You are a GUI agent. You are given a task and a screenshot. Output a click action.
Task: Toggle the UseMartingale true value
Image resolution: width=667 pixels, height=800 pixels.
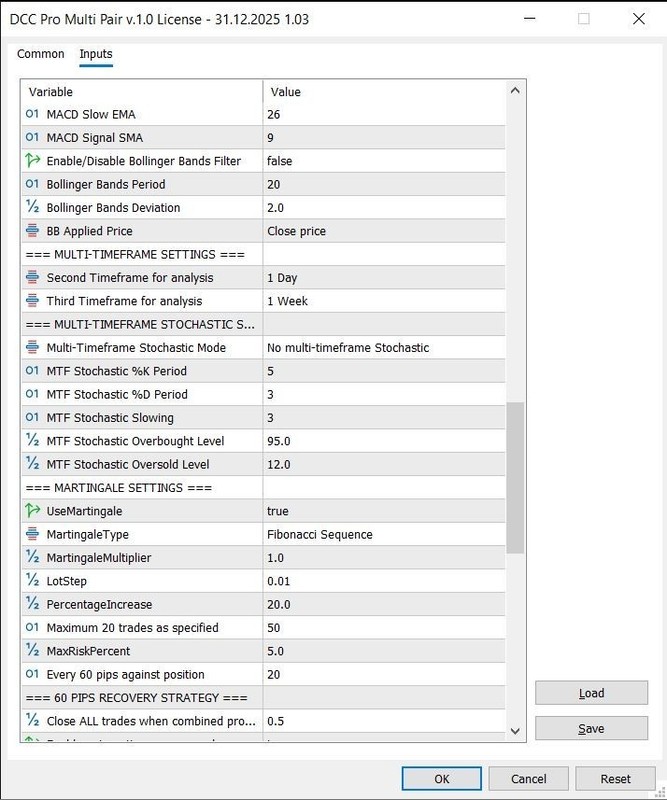[384, 511]
